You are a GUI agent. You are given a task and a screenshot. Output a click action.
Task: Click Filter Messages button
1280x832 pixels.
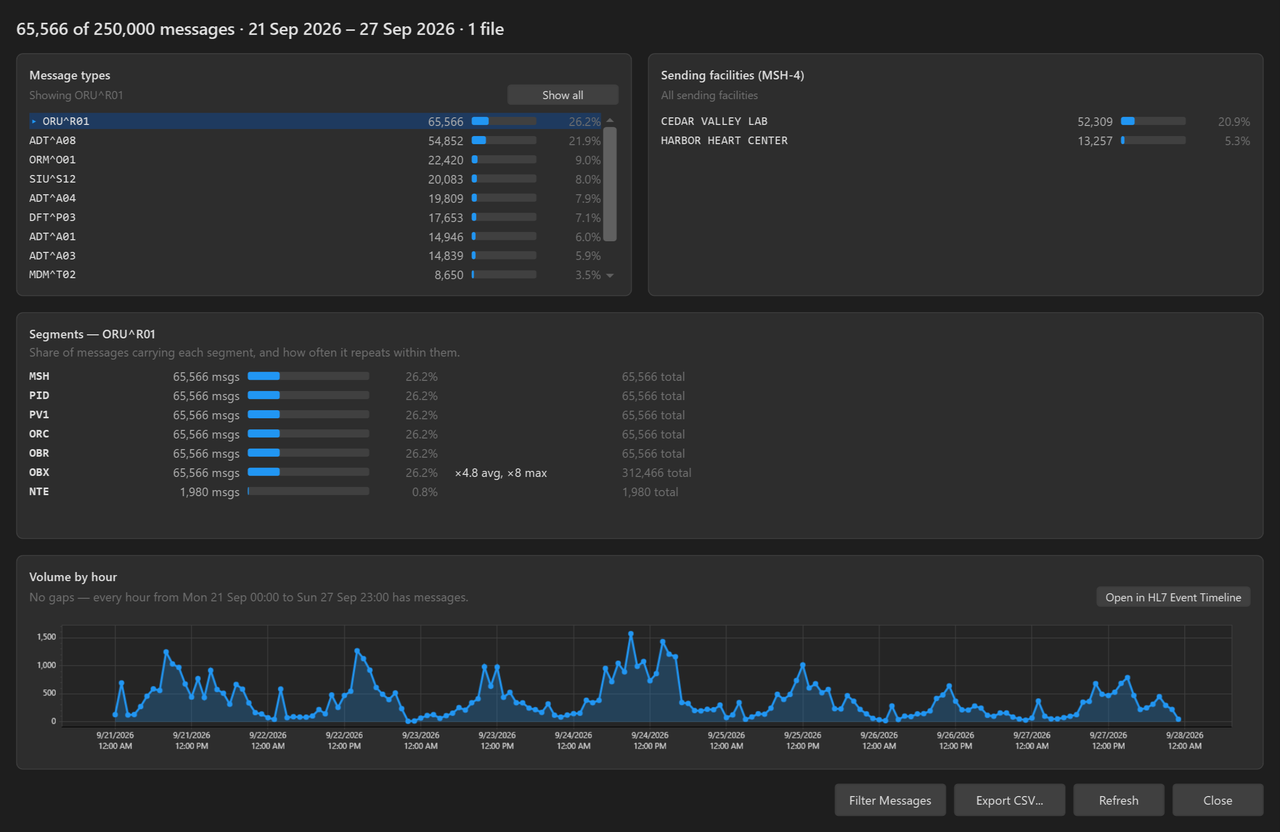(x=890, y=800)
